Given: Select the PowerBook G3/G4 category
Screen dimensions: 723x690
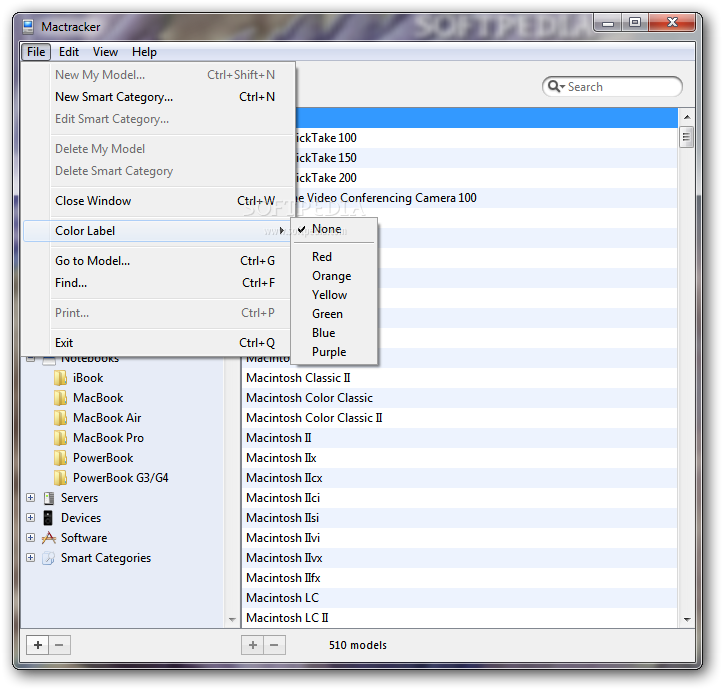Looking at the screenshot, I should (x=121, y=478).
